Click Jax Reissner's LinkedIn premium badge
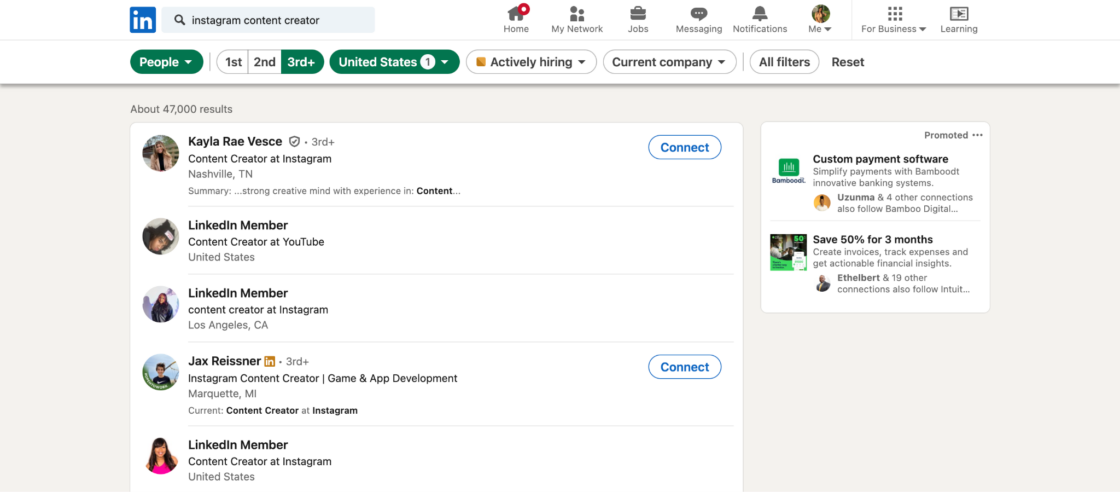 coord(269,361)
